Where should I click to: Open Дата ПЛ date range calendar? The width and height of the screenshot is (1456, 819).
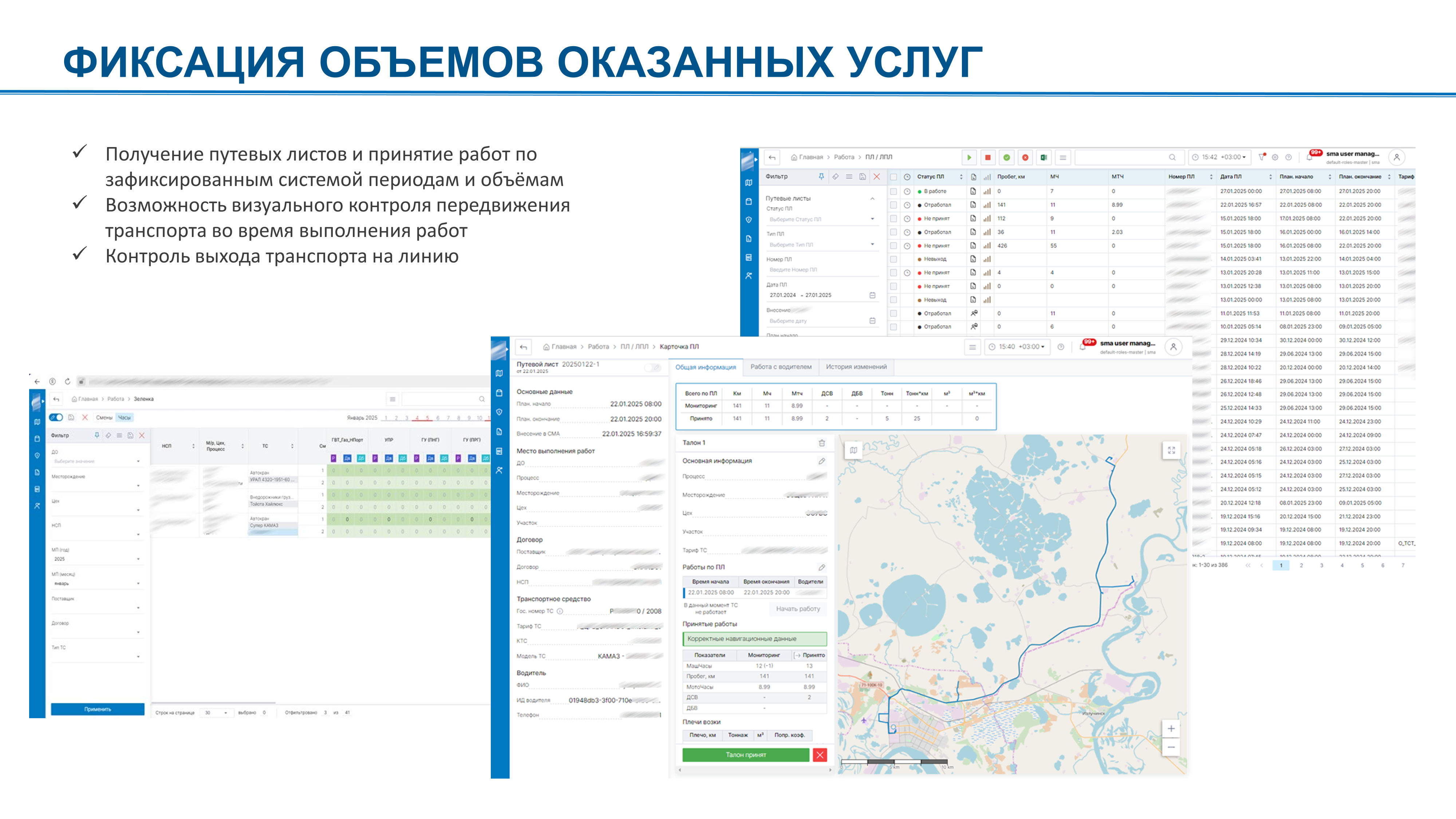(872, 296)
